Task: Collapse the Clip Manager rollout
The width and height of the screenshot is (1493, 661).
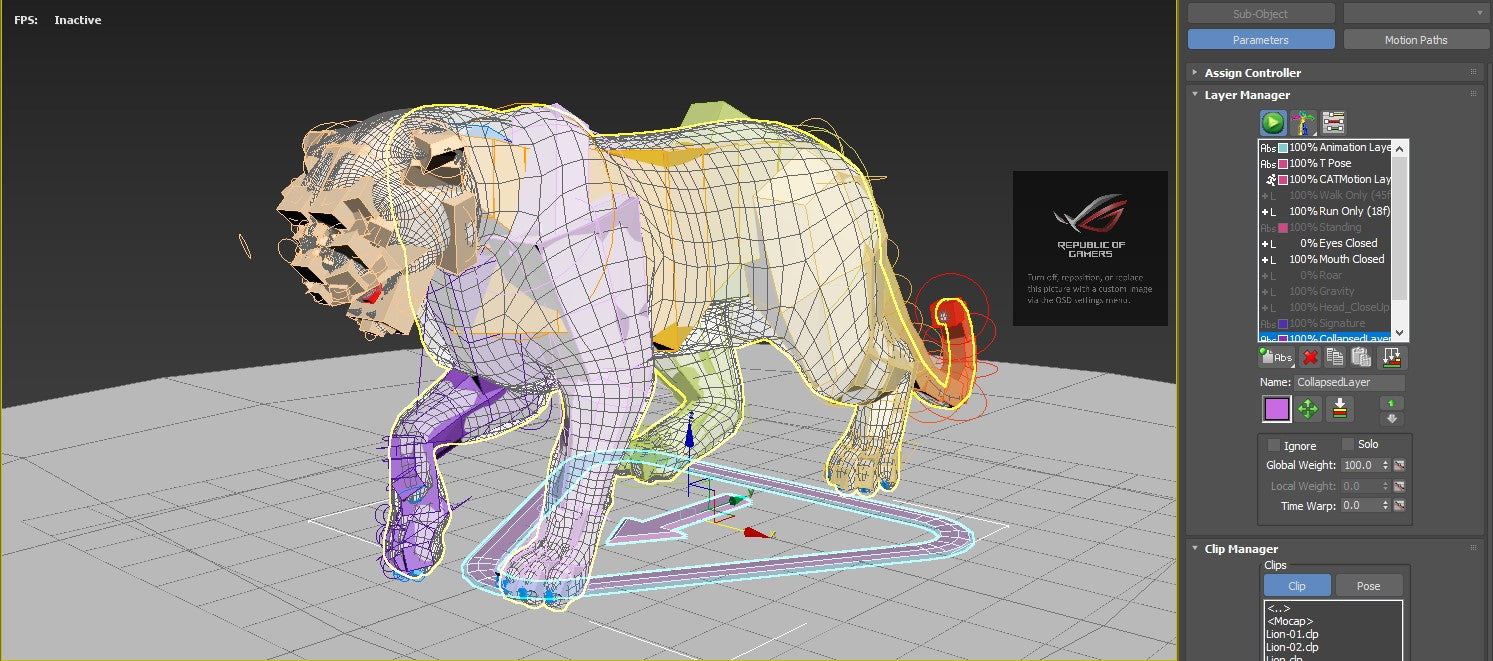Action: [x=1194, y=548]
